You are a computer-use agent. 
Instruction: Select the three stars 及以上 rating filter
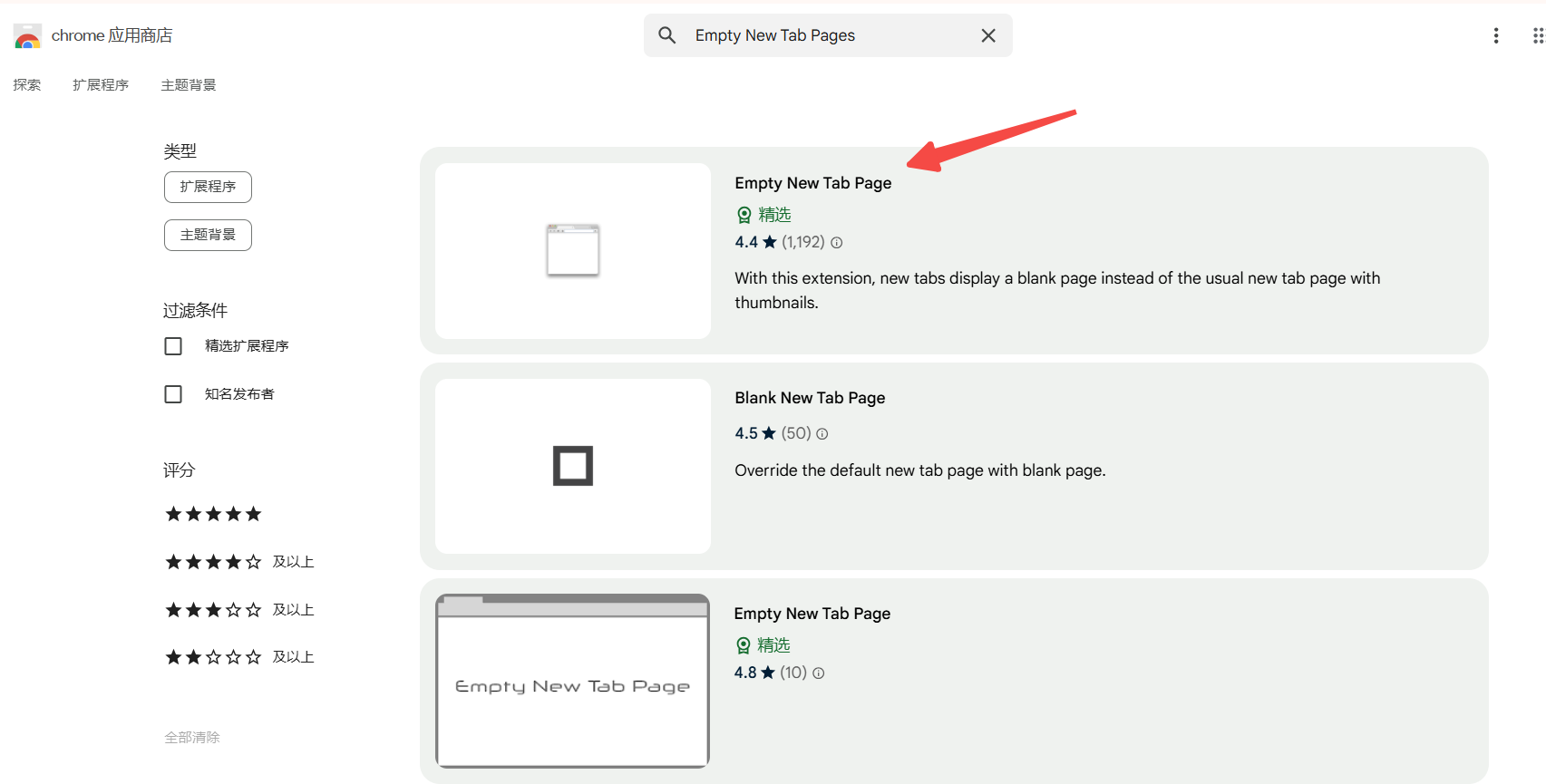click(239, 610)
